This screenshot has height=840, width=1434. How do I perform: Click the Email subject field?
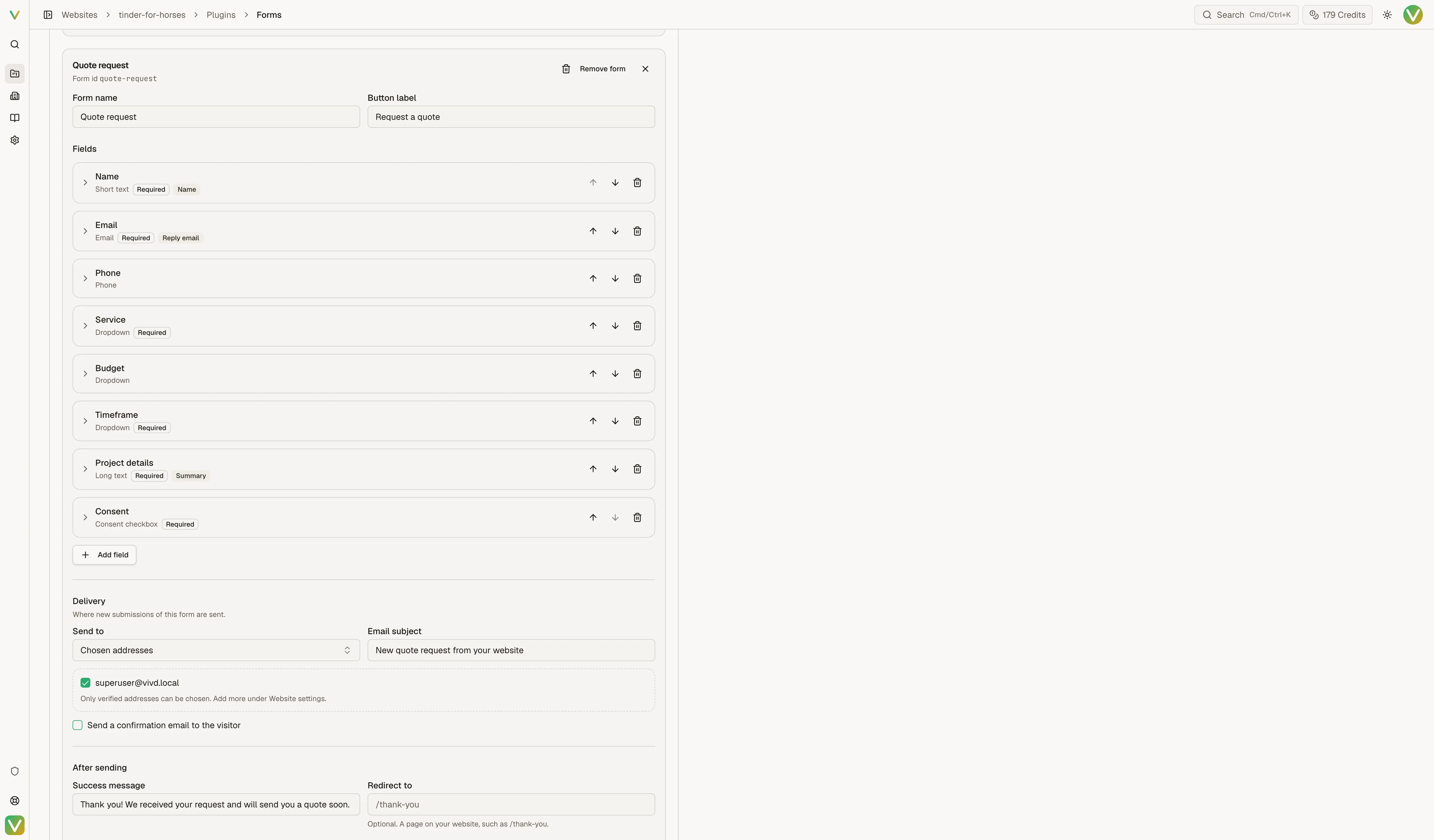coord(511,650)
